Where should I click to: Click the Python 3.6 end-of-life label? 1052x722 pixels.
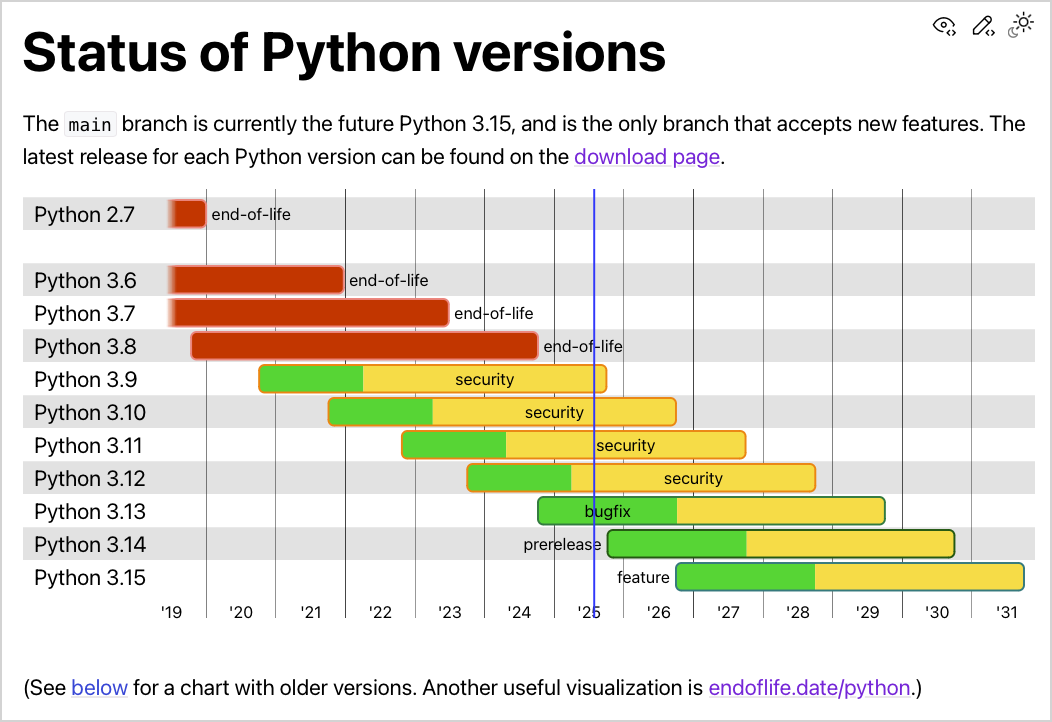pos(391,280)
